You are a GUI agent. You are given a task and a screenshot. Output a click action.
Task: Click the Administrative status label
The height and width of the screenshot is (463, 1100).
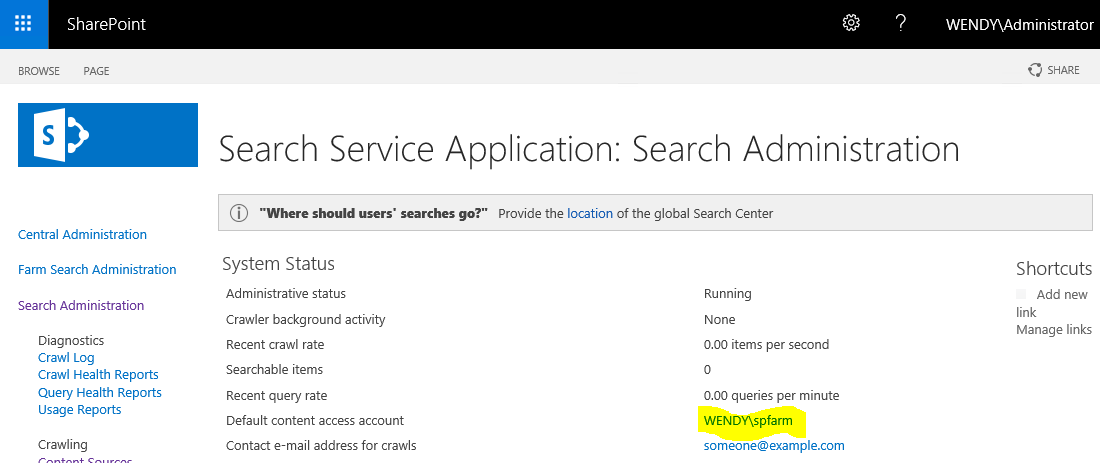pyautogui.click(x=286, y=293)
